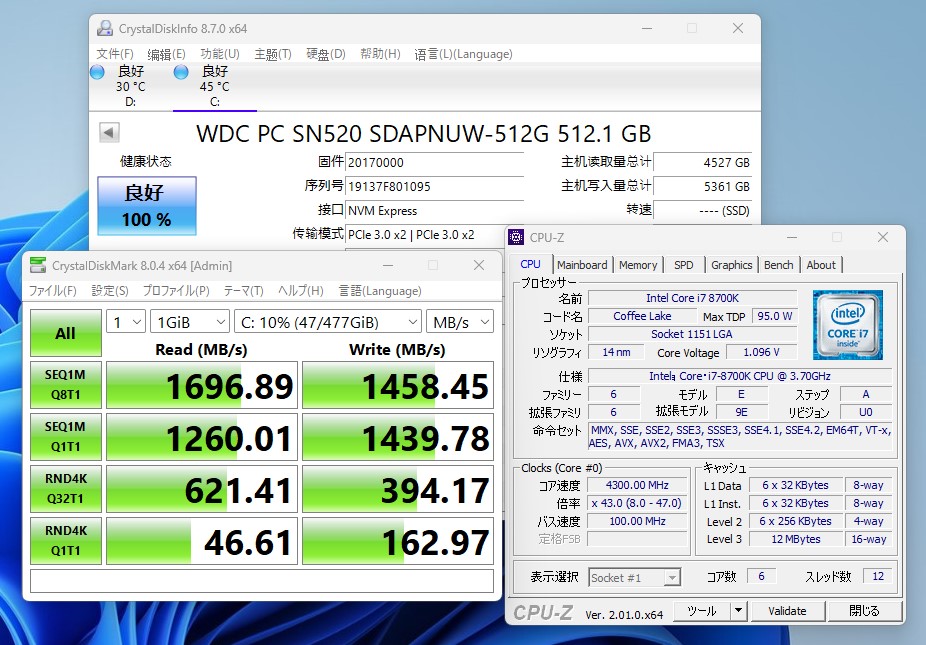
Task: Click Validate button in CPU-Z
Action: pyautogui.click(x=787, y=611)
